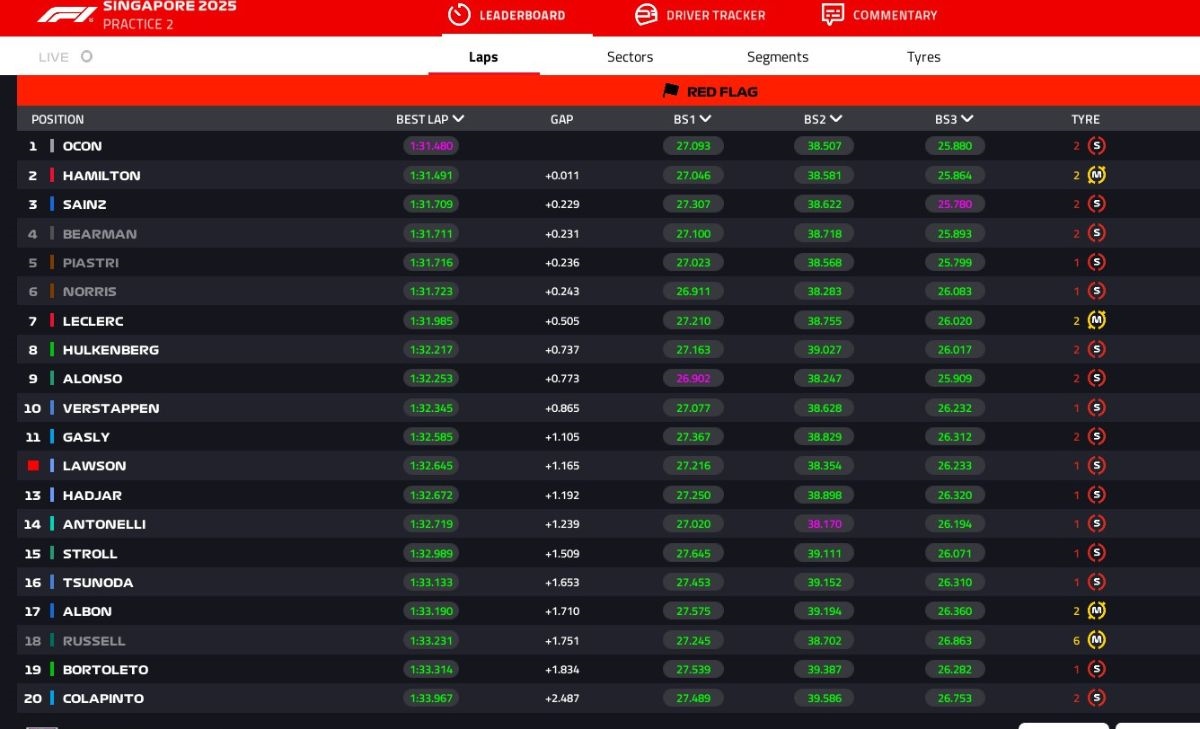Switch to the Sectors tab
1200x729 pixels.
[630, 57]
